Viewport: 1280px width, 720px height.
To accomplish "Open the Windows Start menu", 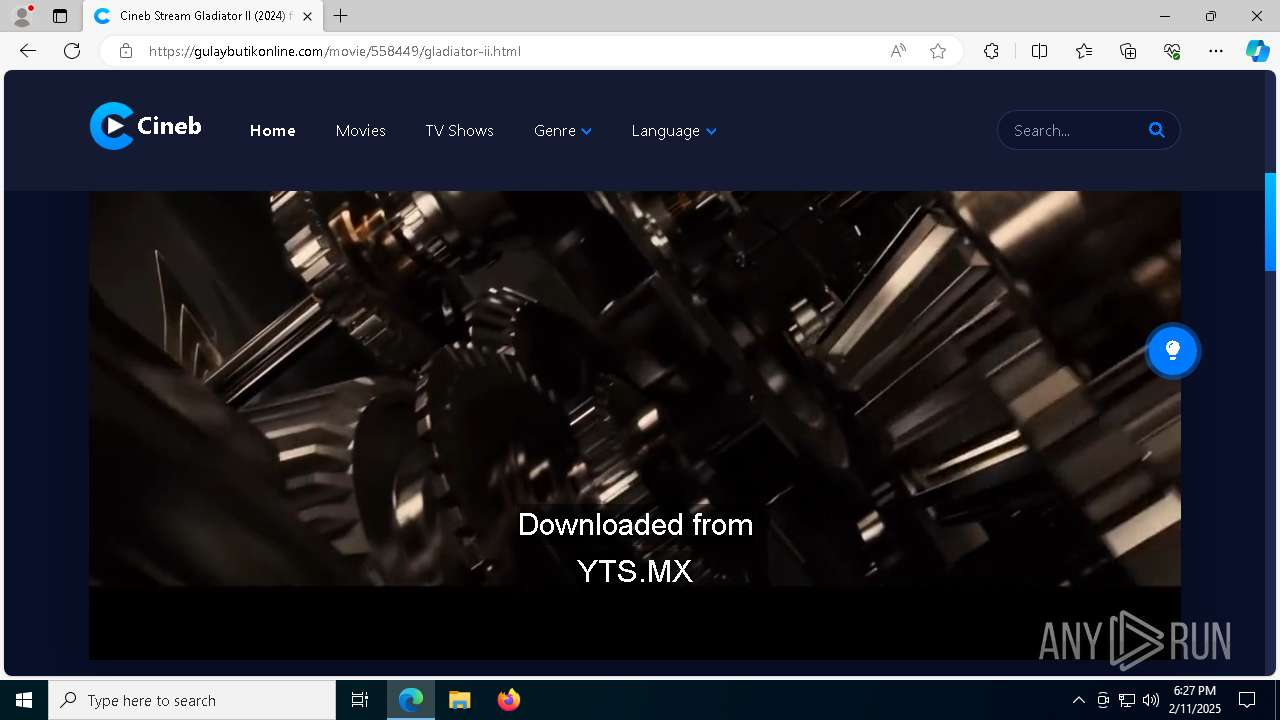I will [x=24, y=700].
